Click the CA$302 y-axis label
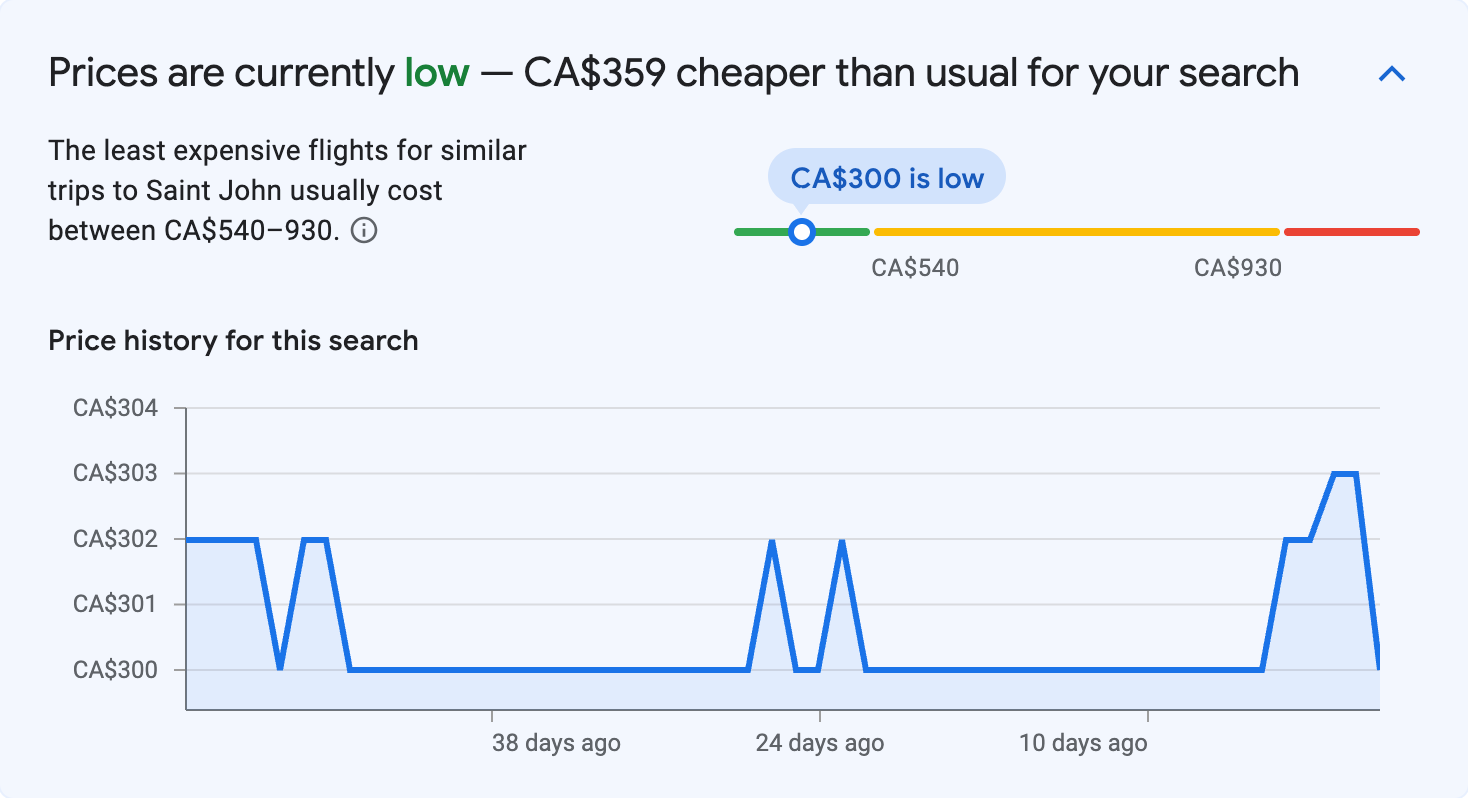The height and width of the screenshot is (798, 1468). point(115,539)
